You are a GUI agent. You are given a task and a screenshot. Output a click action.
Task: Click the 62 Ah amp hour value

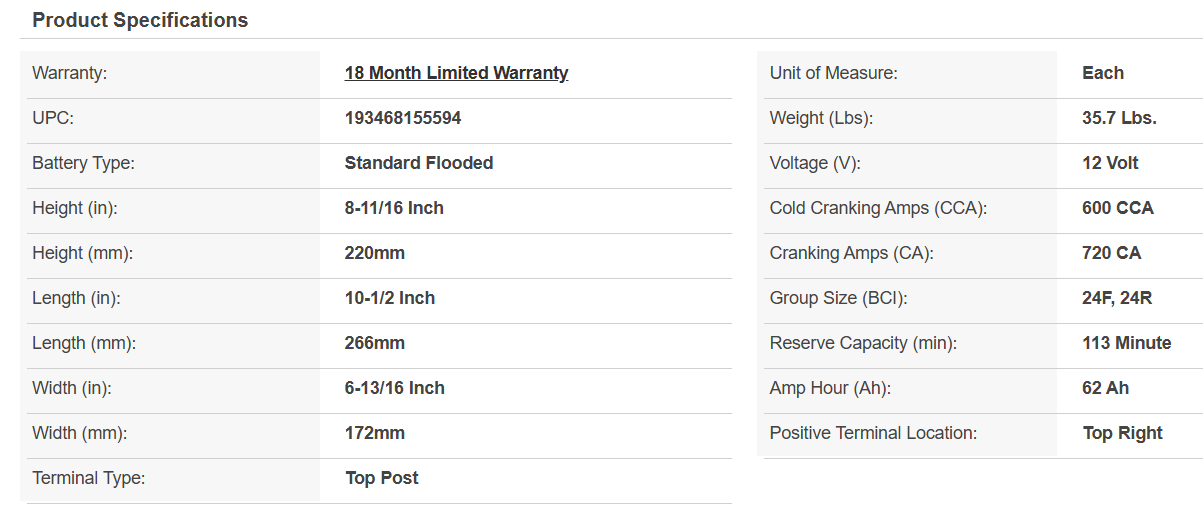(x=1105, y=388)
